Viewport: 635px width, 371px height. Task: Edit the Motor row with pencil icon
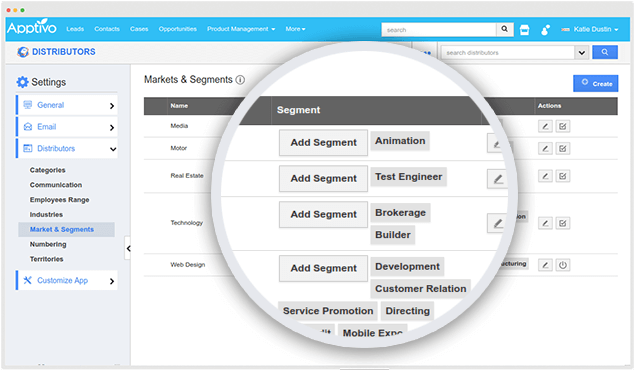tap(545, 149)
